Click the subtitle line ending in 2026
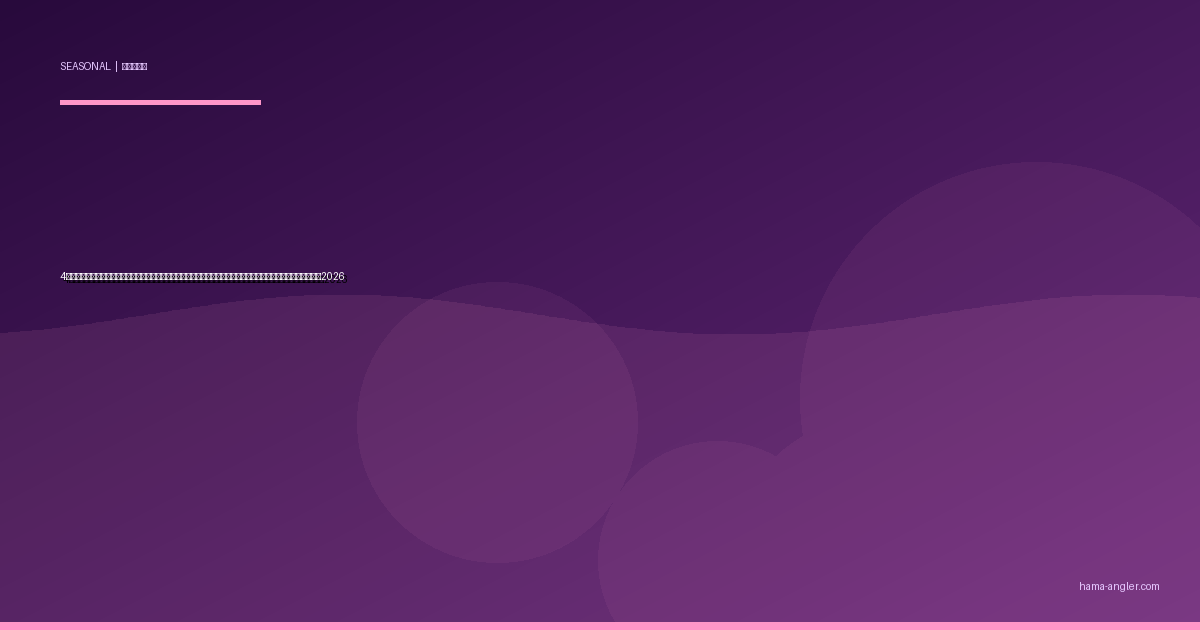The image size is (1200, 630). [202, 277]
